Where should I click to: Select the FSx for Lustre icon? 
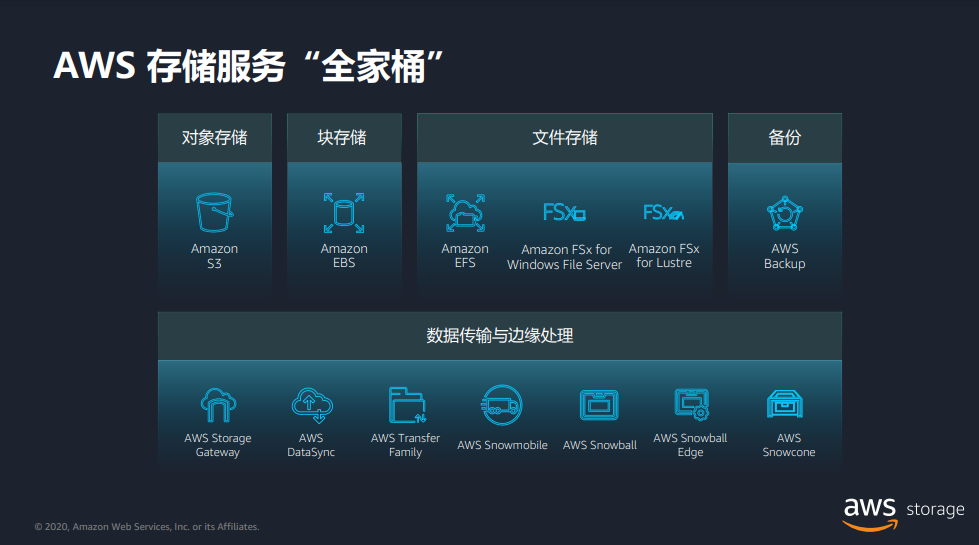[663, 212]
